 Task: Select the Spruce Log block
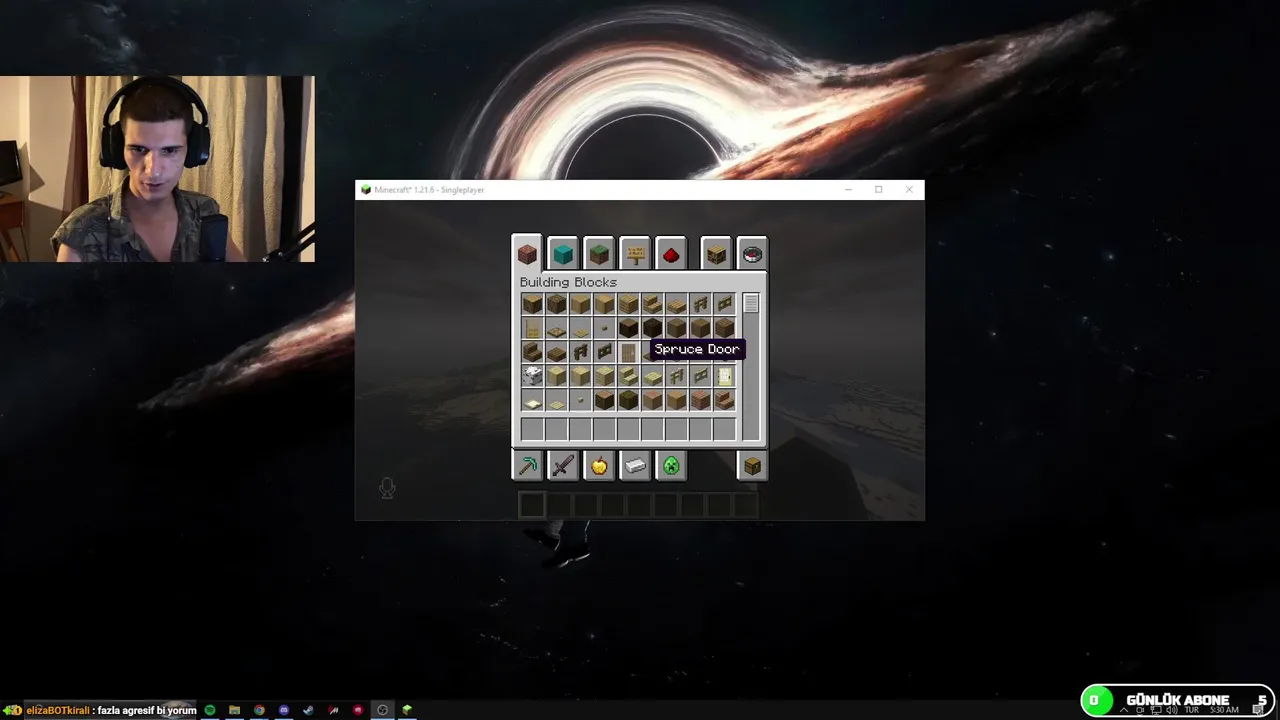point(628,328)
